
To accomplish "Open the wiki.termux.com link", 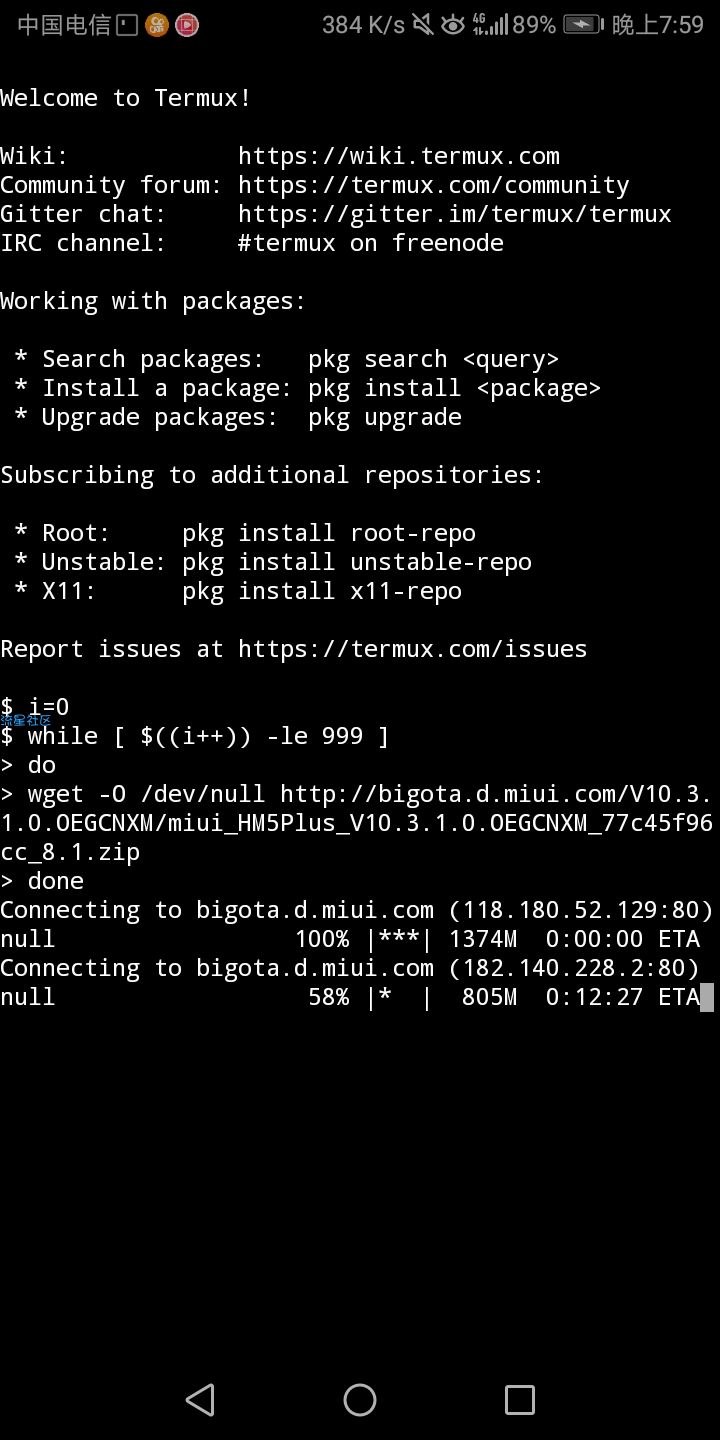I will coord(399,156).
